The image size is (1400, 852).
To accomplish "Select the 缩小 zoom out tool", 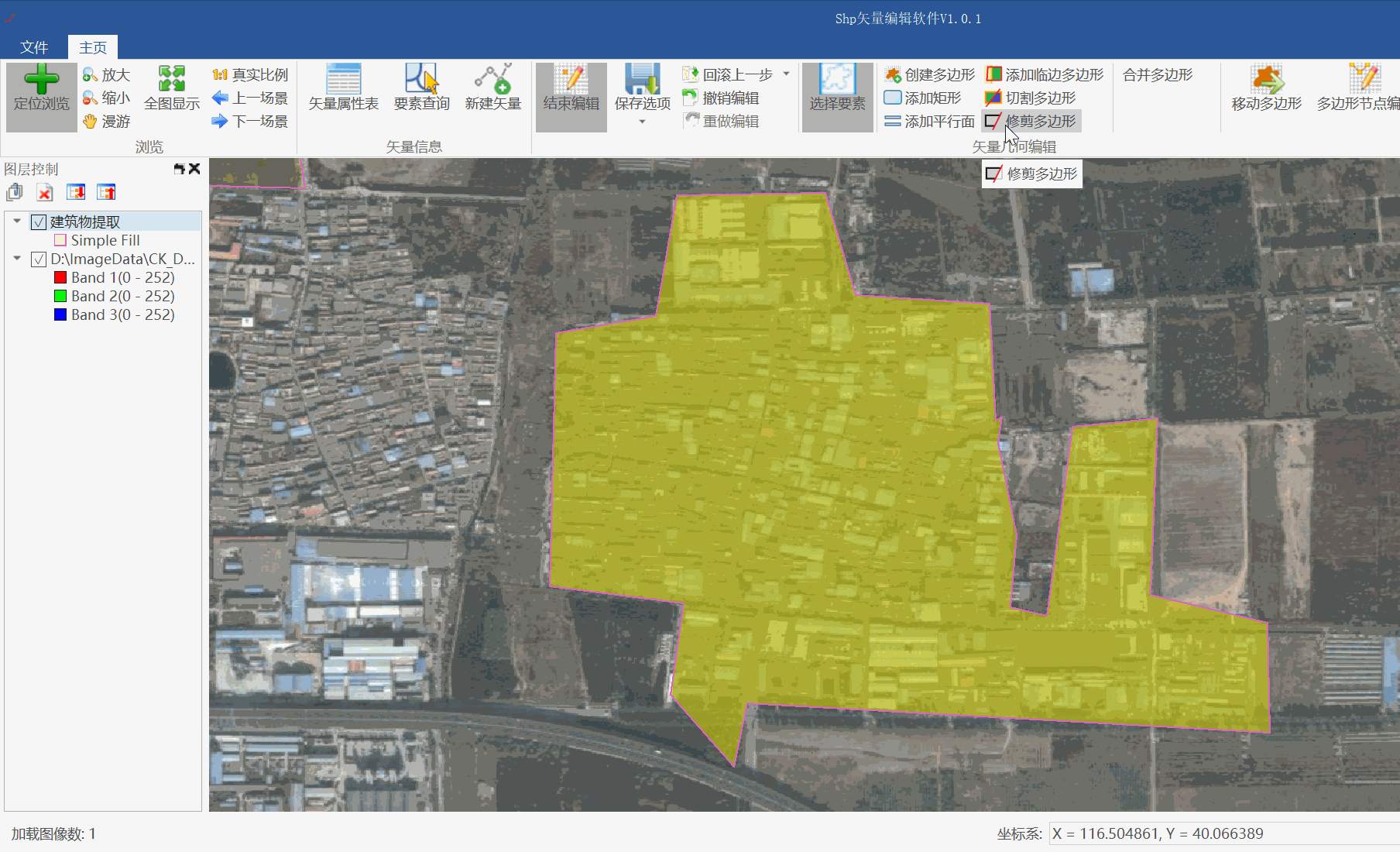I will 106,98.
